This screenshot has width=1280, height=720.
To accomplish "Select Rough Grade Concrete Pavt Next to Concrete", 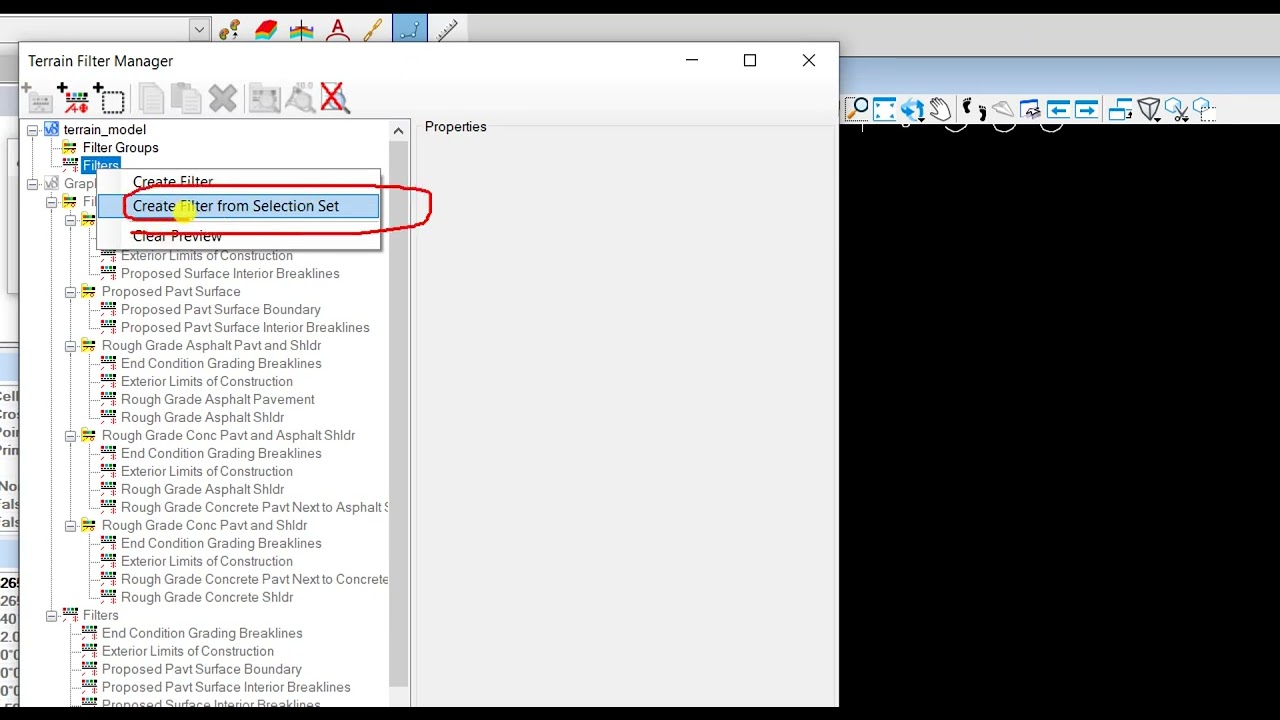I will (x=254, y=580).
